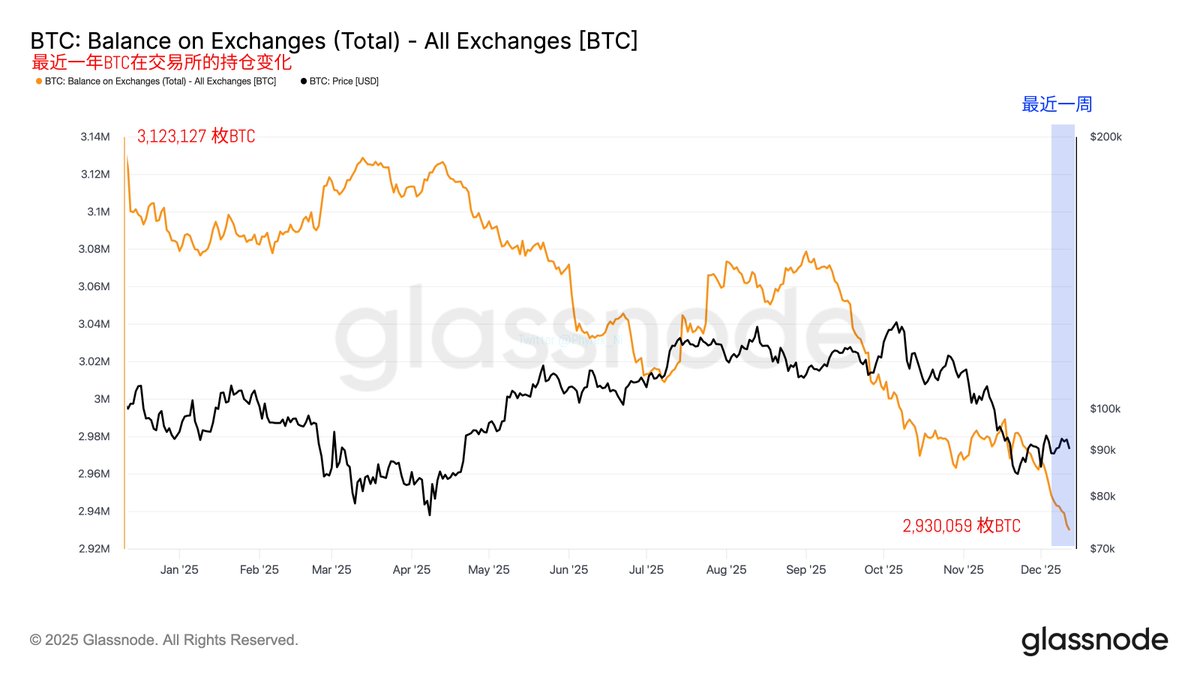Click the '3,123,127 枚BTC' annotation
This screenshot has height=675, width=1200.
coord(196,137)
